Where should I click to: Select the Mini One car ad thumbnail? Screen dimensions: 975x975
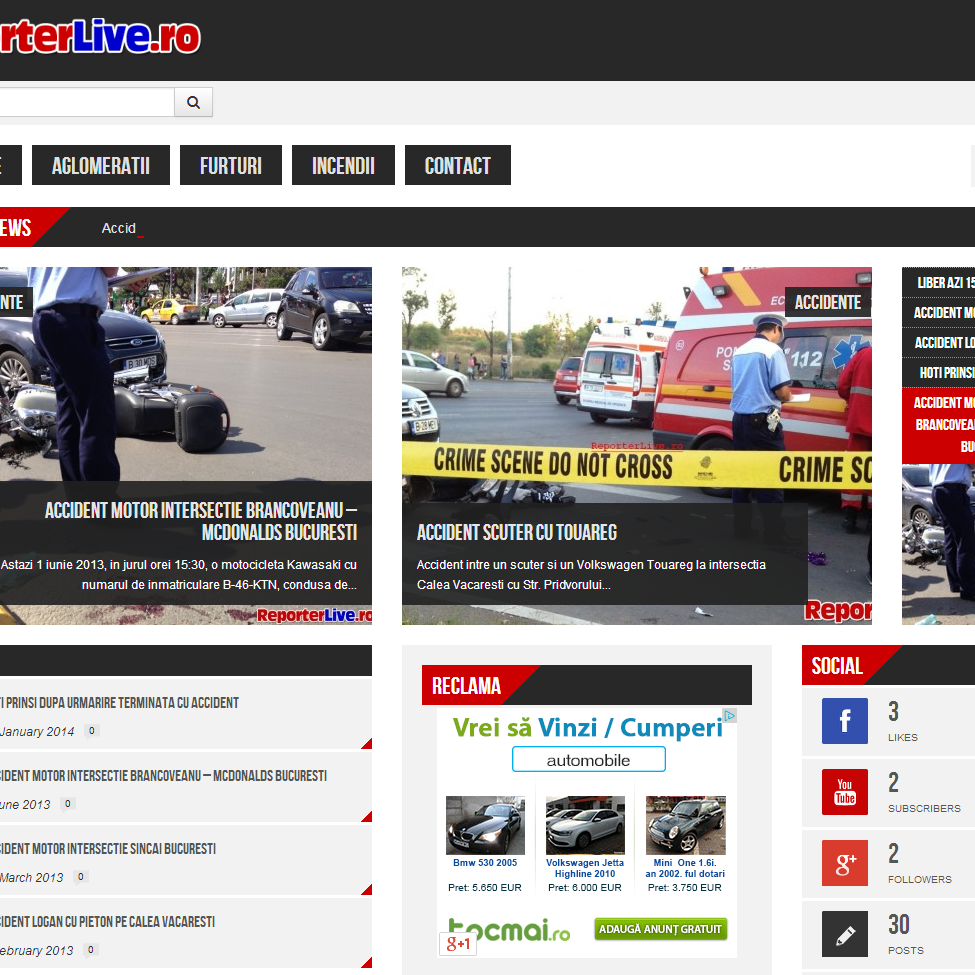point(685,825)
